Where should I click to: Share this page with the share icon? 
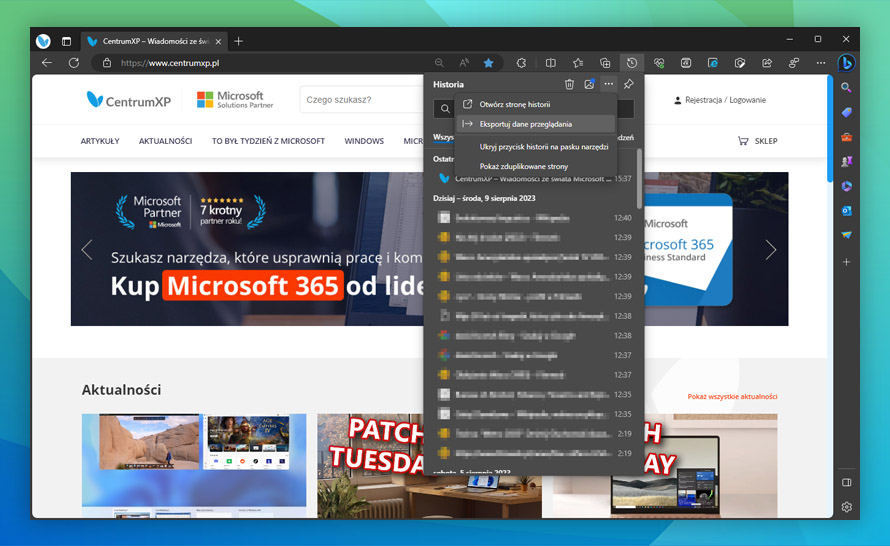point(767,63)
